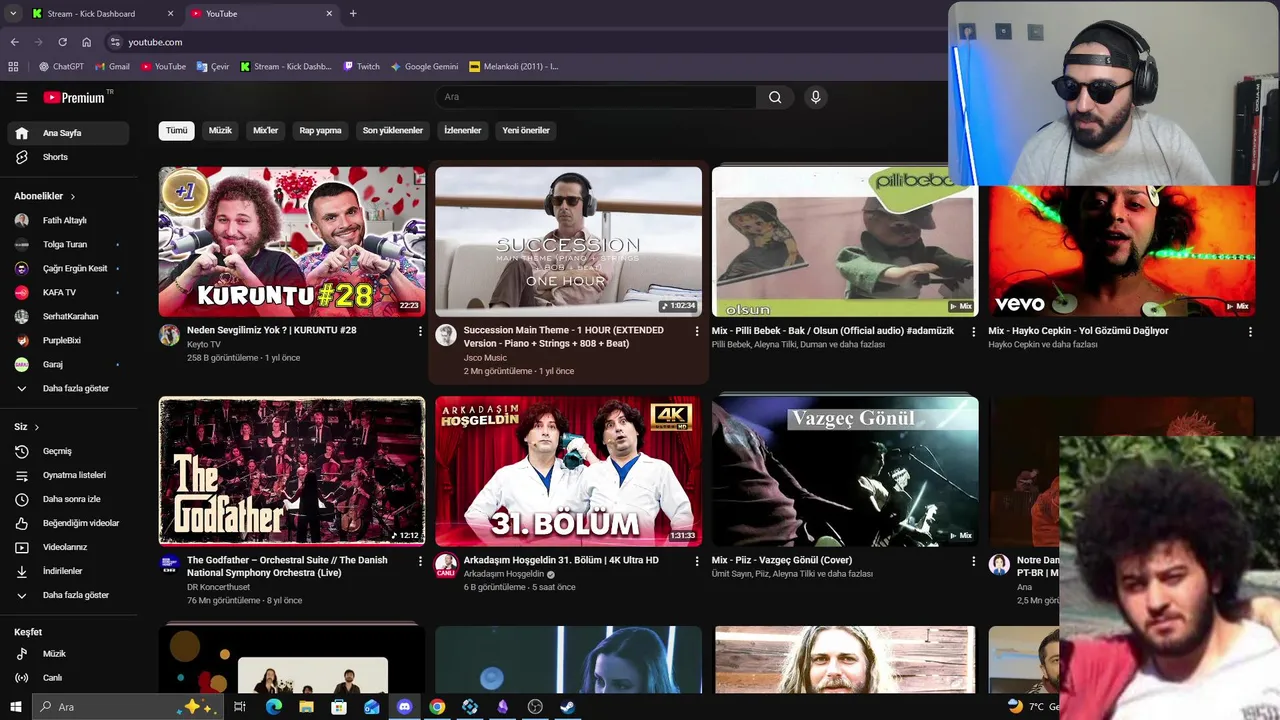Play the Succession One Hour thumbnail
The image size is (1280, 720).
[x=568, y=241]
